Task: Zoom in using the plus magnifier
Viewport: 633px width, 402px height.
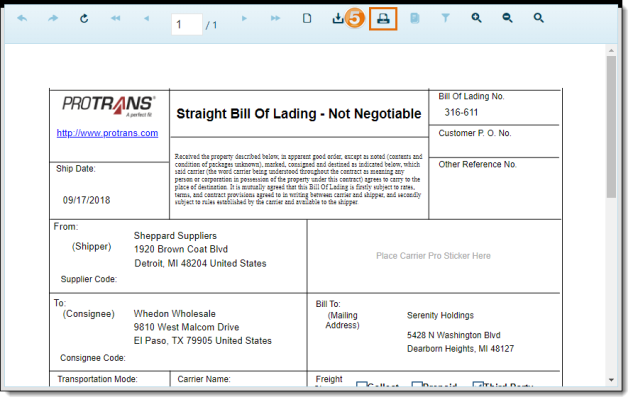Action: click(x=477, y=19)
